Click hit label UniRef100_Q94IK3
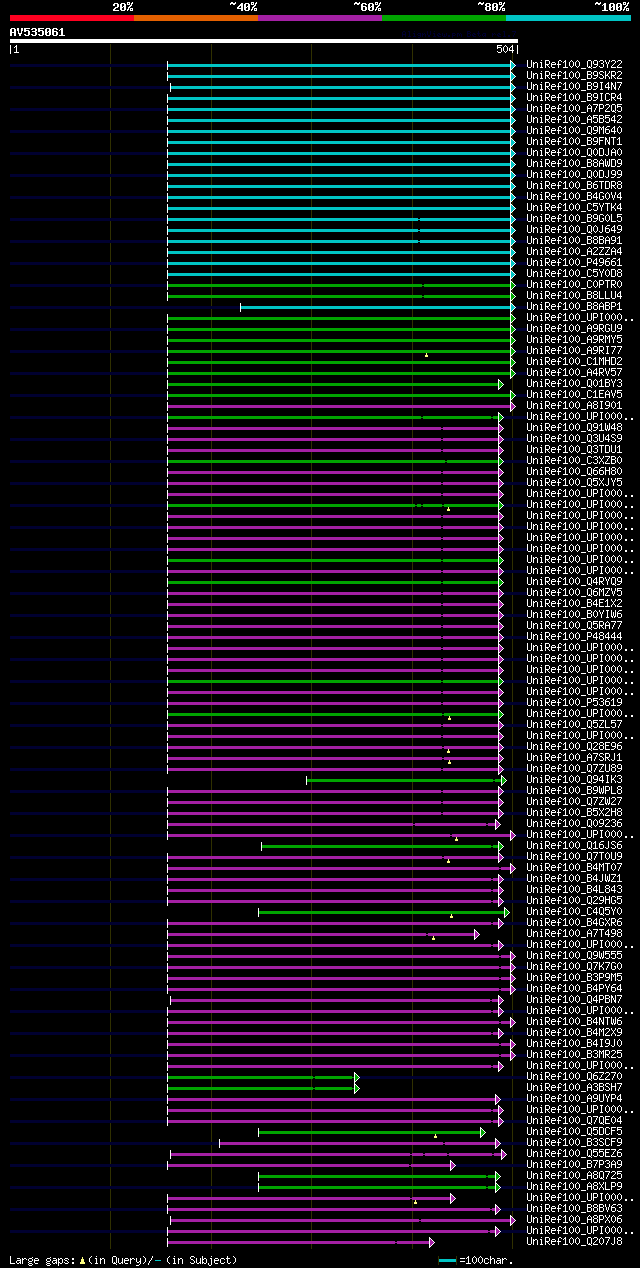 [x=574, y=779]
